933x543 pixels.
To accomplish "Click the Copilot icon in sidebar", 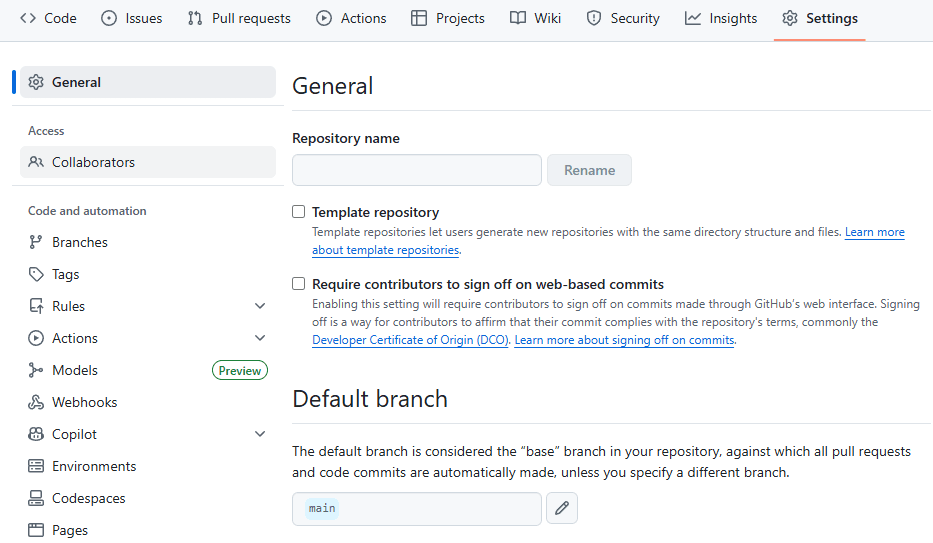I will [36, 434].
